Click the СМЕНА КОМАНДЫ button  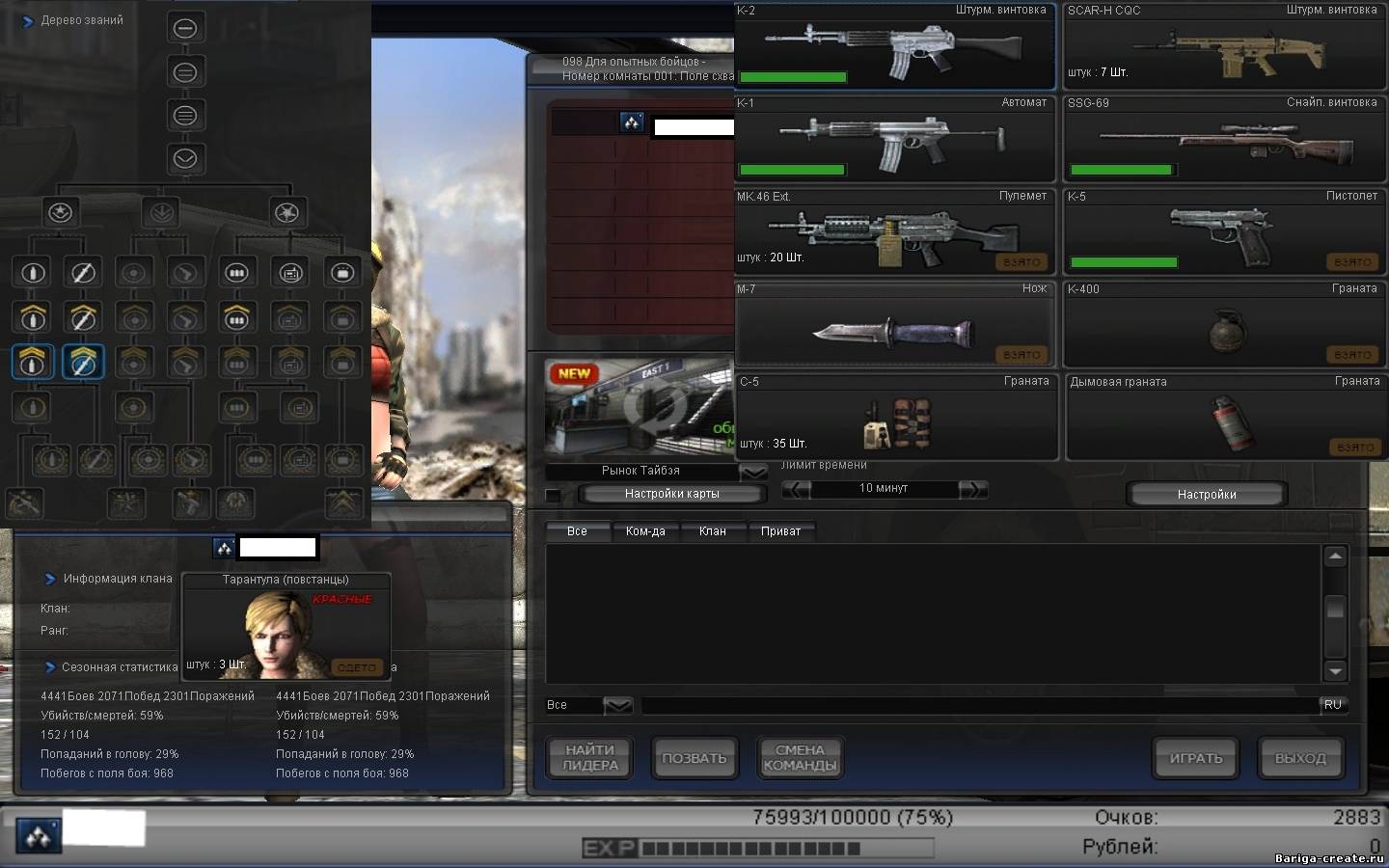[800, 758]
